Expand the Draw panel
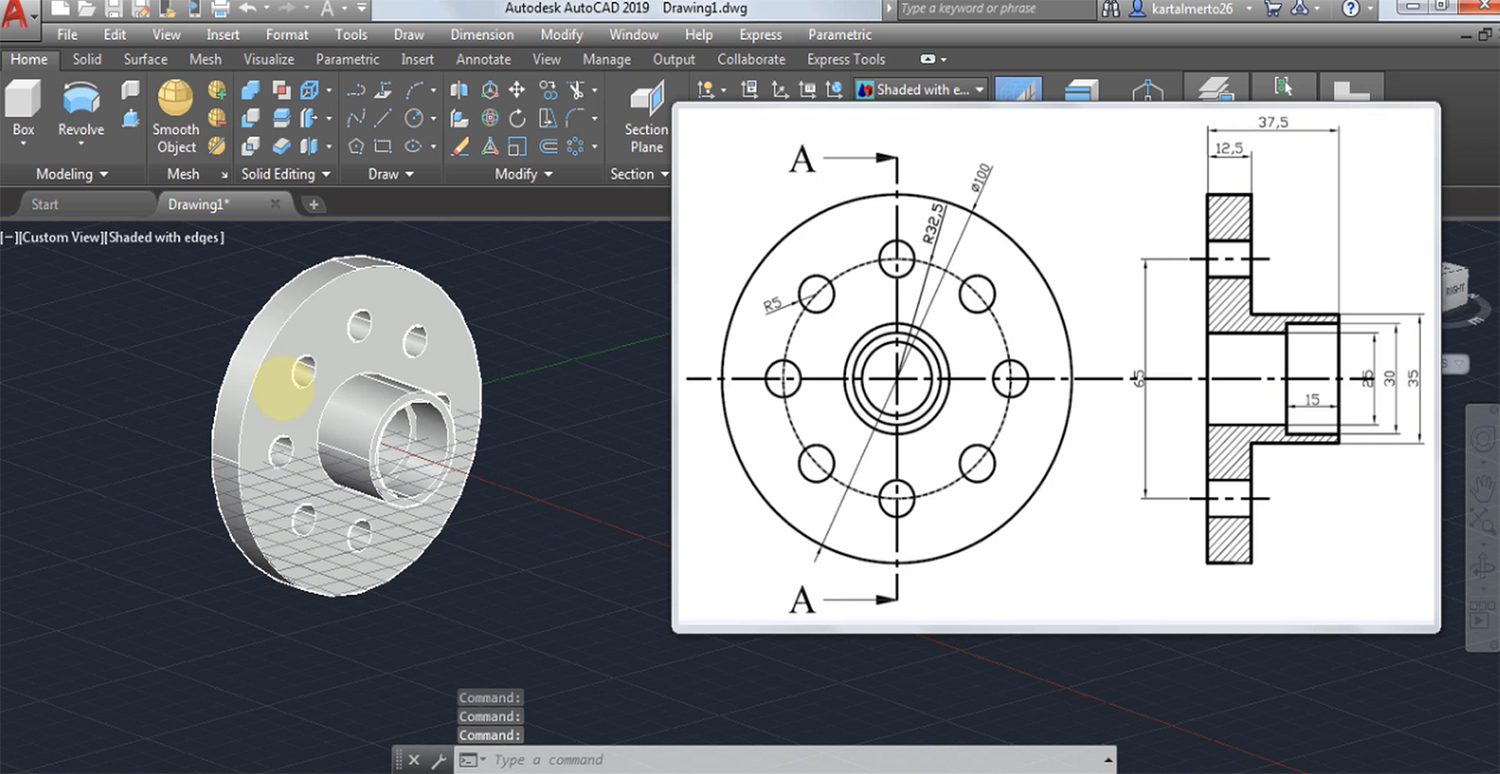Viewport: 1500px width, 774px height. (x=390, y=174)
